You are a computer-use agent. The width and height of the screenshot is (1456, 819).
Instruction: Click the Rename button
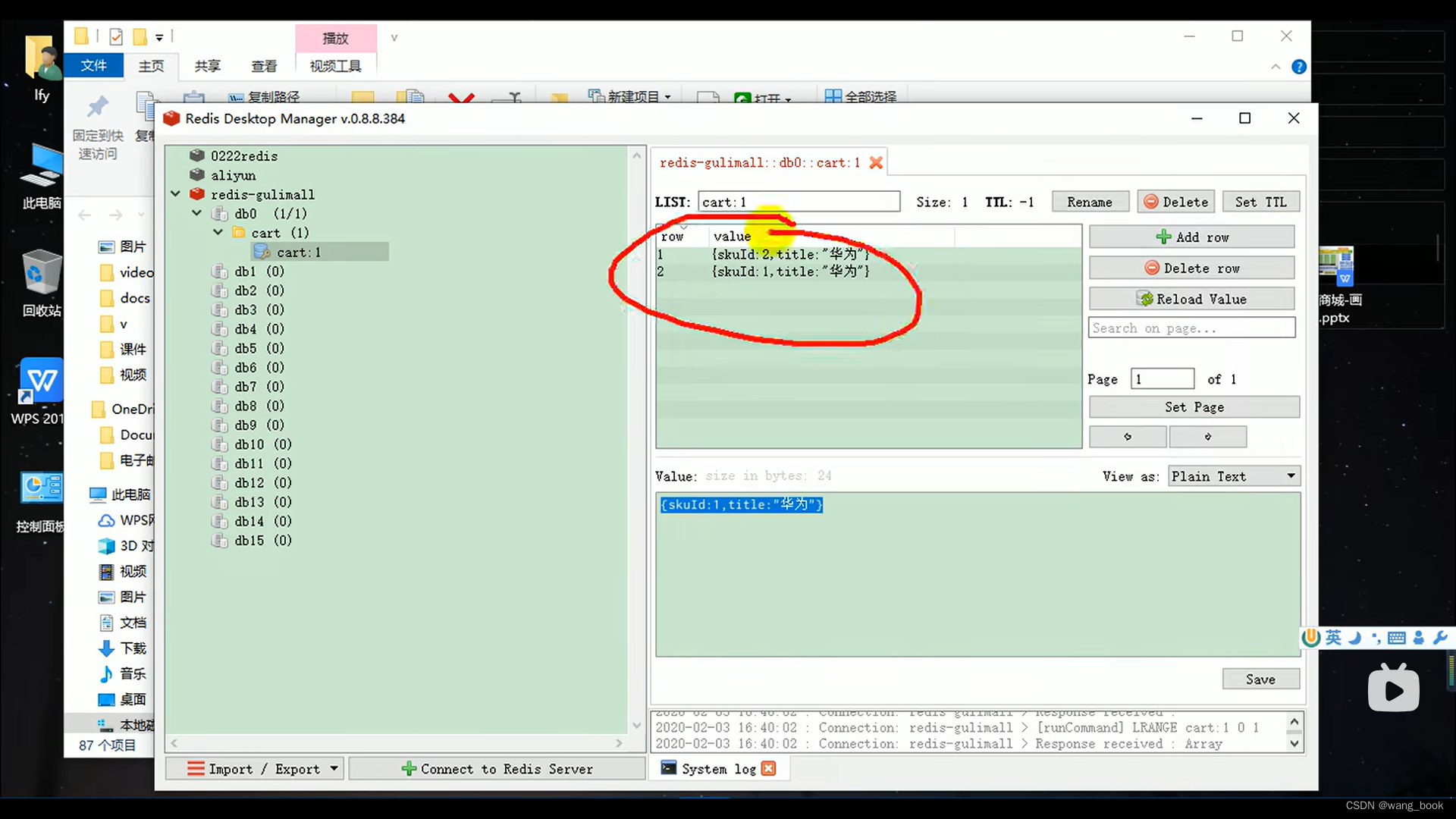1090,202
